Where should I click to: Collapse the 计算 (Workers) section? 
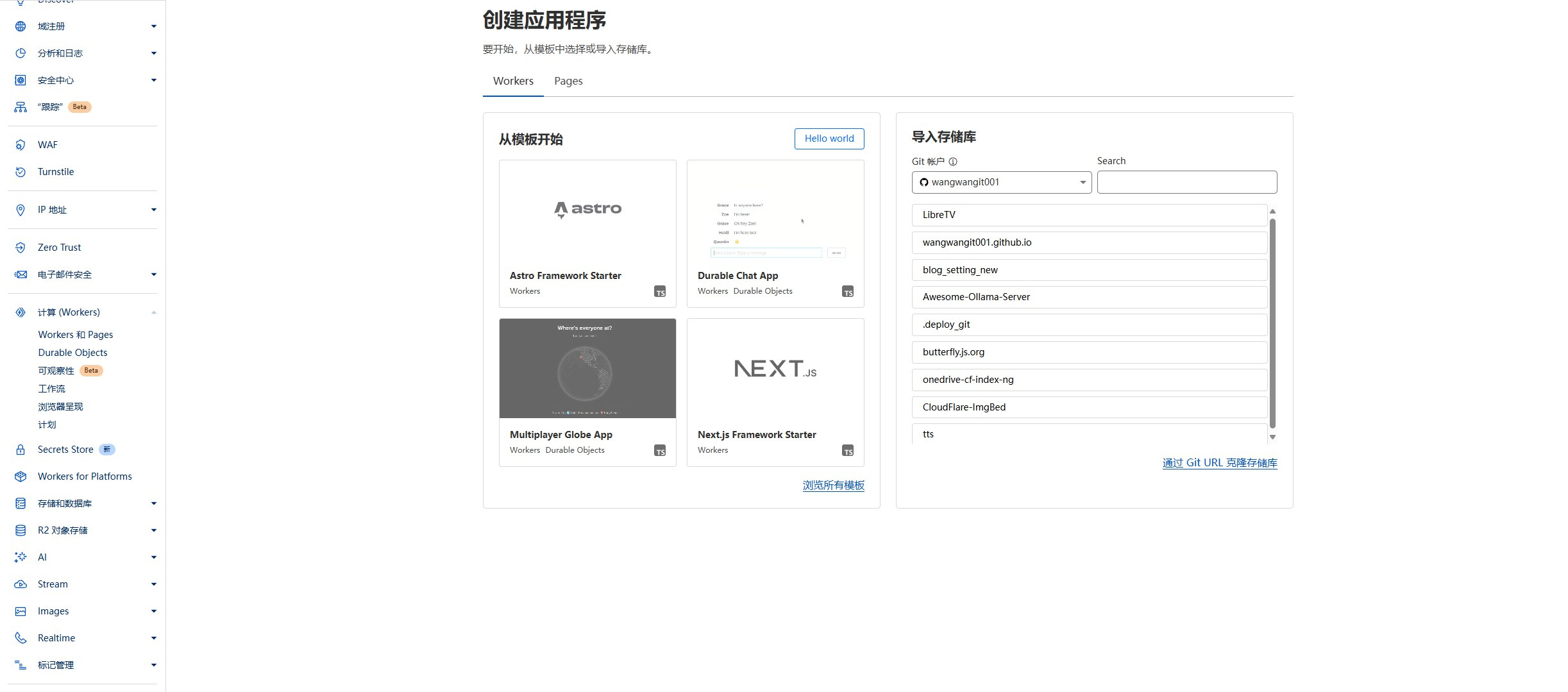coord(153,312)
